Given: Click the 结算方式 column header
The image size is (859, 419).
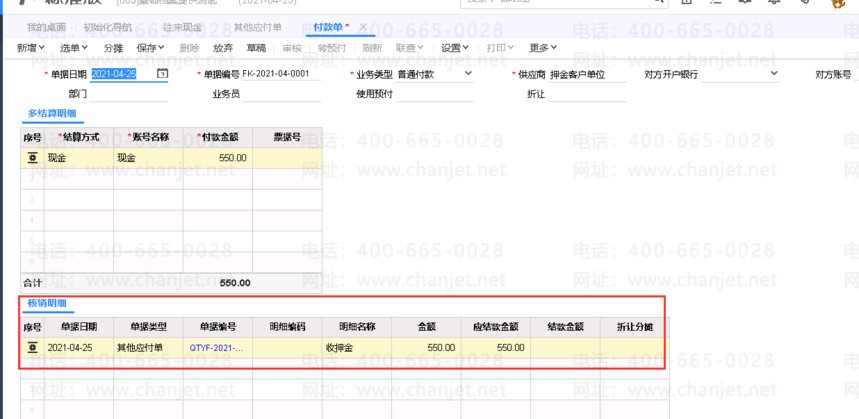Looking at the screenshot, I should pos(79,137).
